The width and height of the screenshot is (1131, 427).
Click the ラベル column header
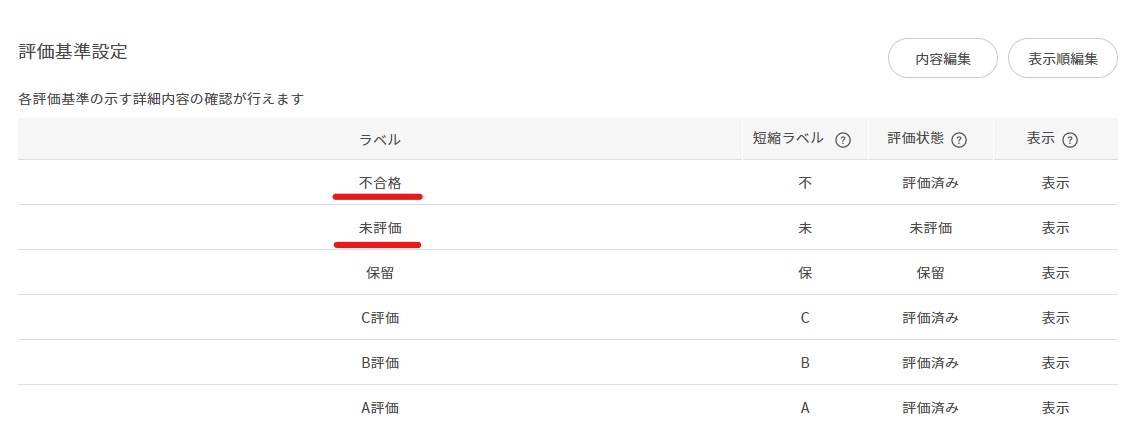tap(379, 140)
